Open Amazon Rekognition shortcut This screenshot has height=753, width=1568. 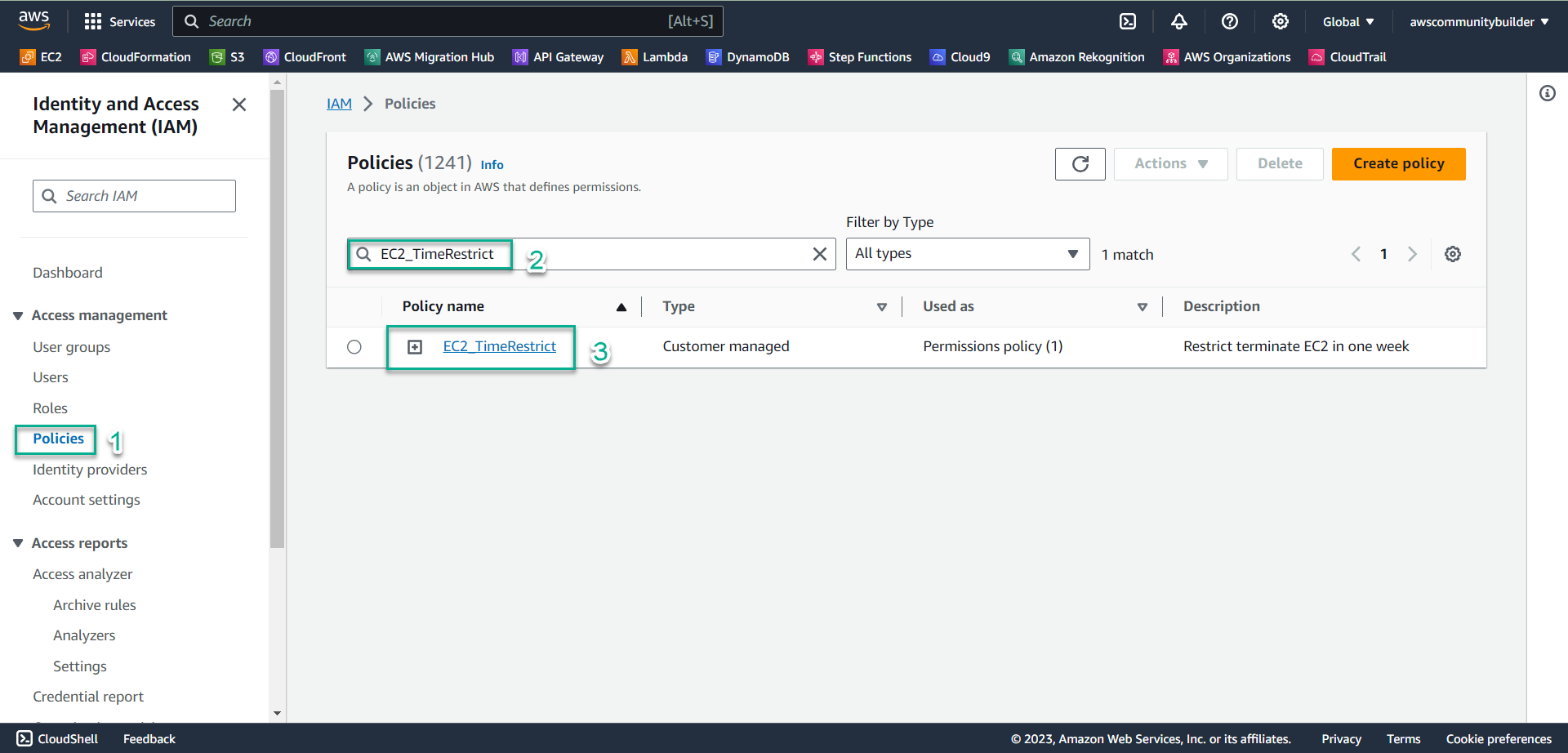tap(1077, 57)
